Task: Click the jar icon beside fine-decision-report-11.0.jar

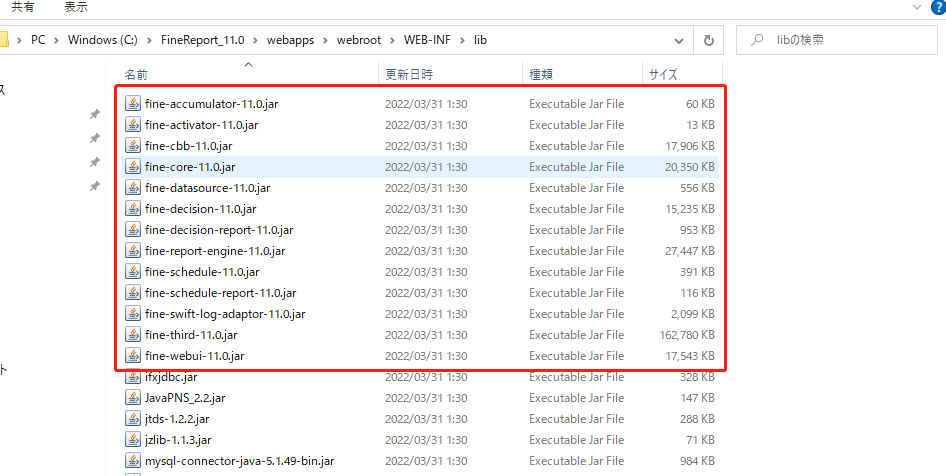Action: pyautogui.click(x=132, y=230)
